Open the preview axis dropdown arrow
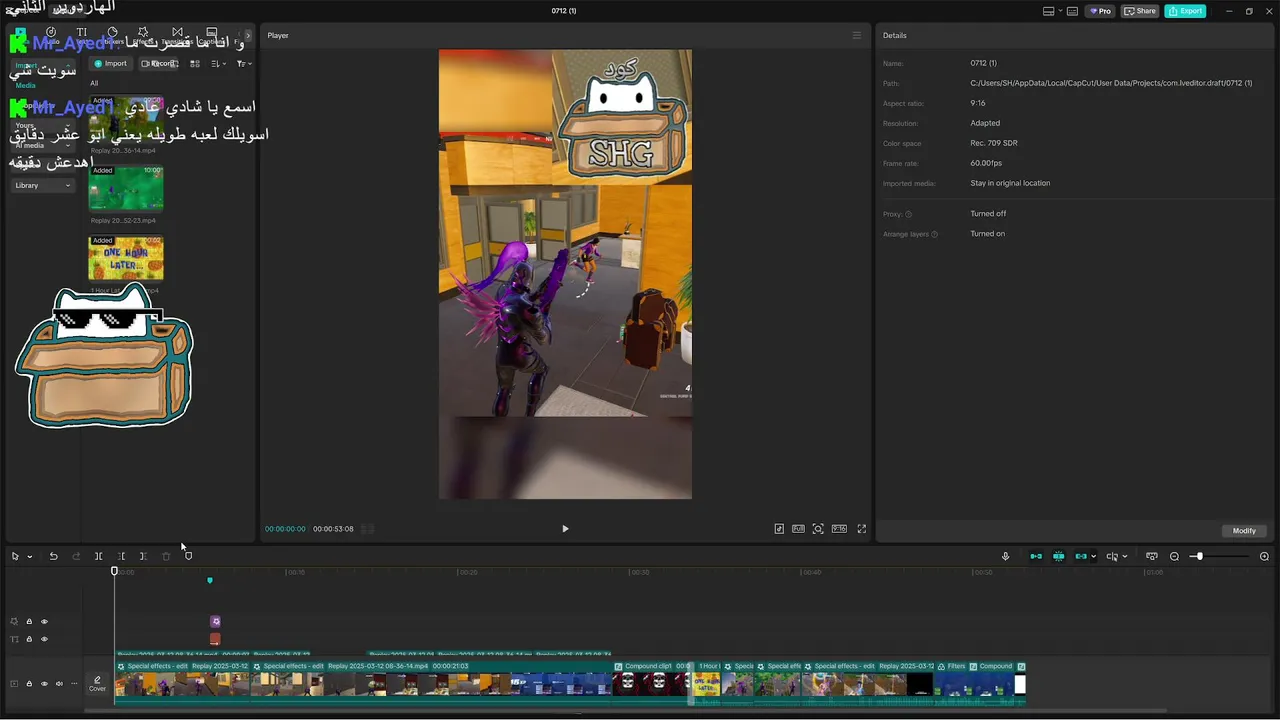Image resolution: width=1280 pixels, height=720 pixels. (1125, 556)
